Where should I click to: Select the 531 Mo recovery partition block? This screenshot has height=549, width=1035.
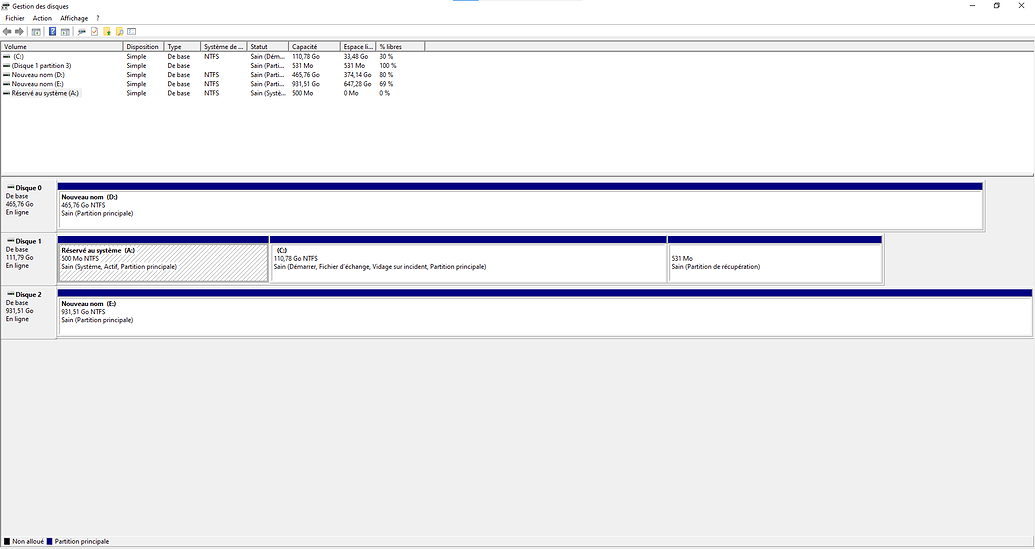pos(775,263)
